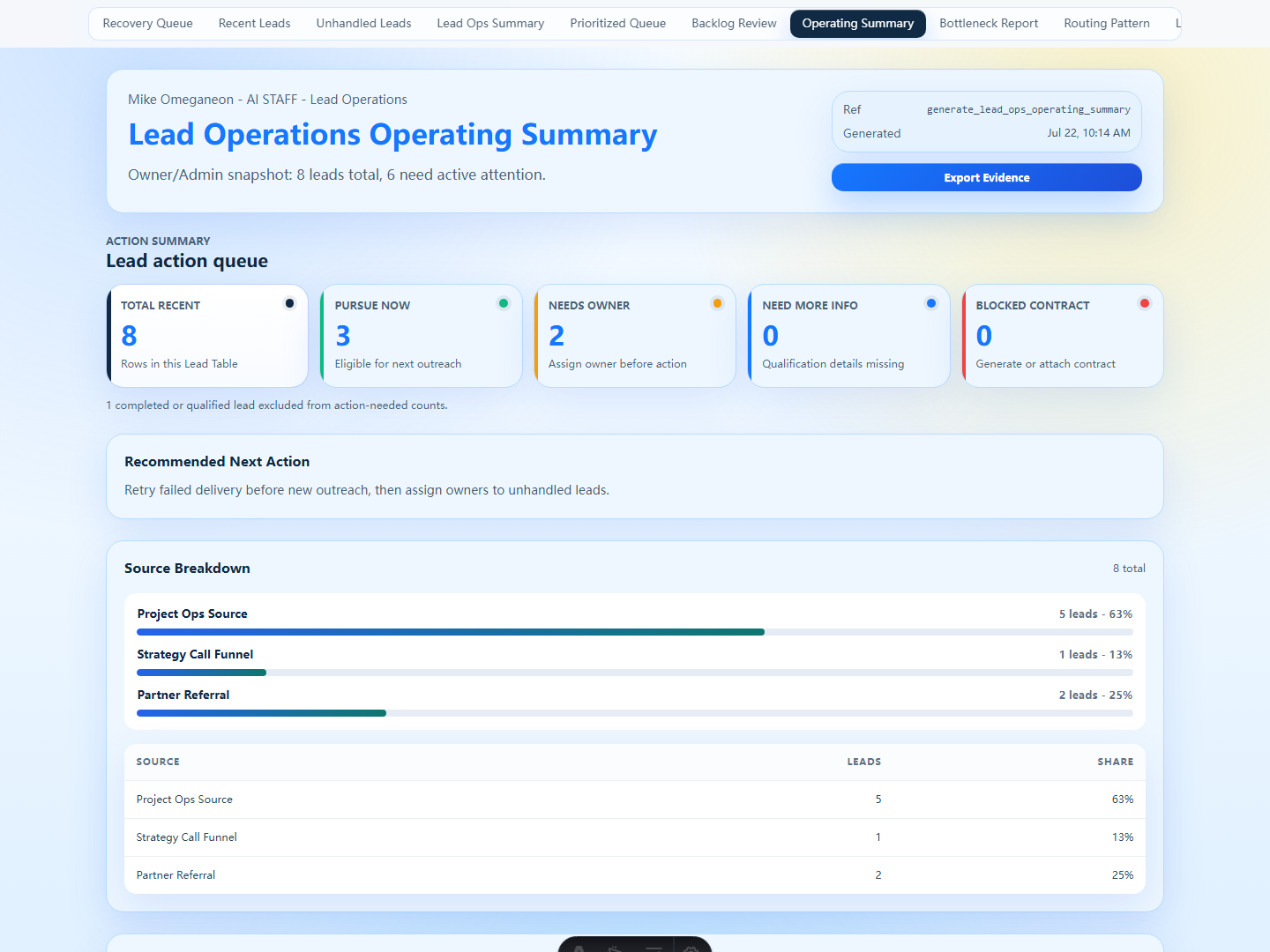This screenshot has width=1270, height=952.
Task: Click the 63% share table cell
Action: pyautogui.click(x=1123, y=800)
